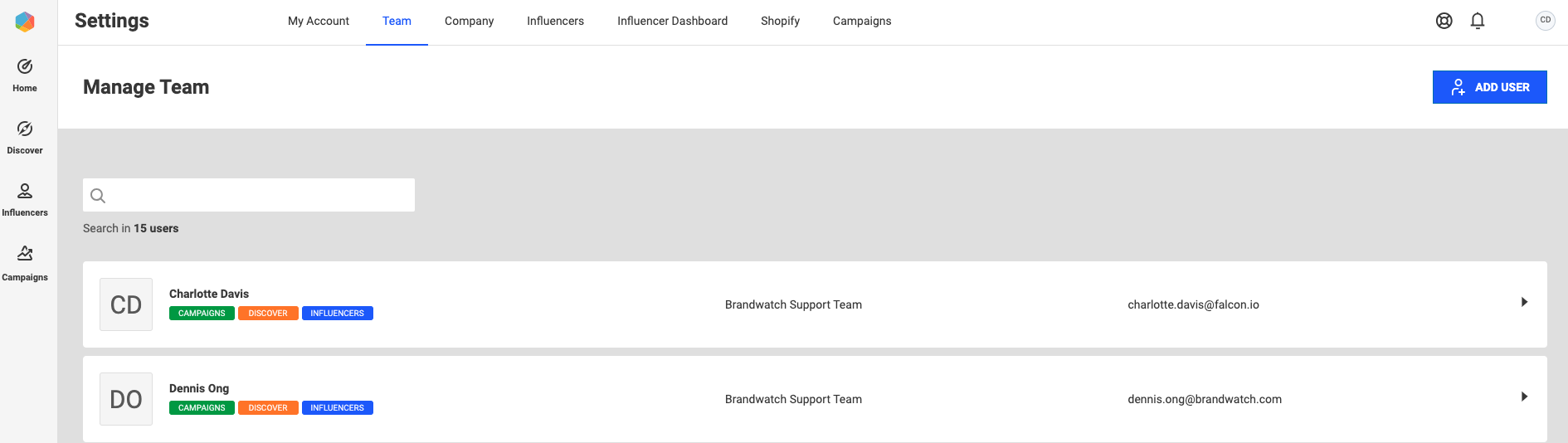
Task: Switch to the Company tab
Action: click(469, 21)
